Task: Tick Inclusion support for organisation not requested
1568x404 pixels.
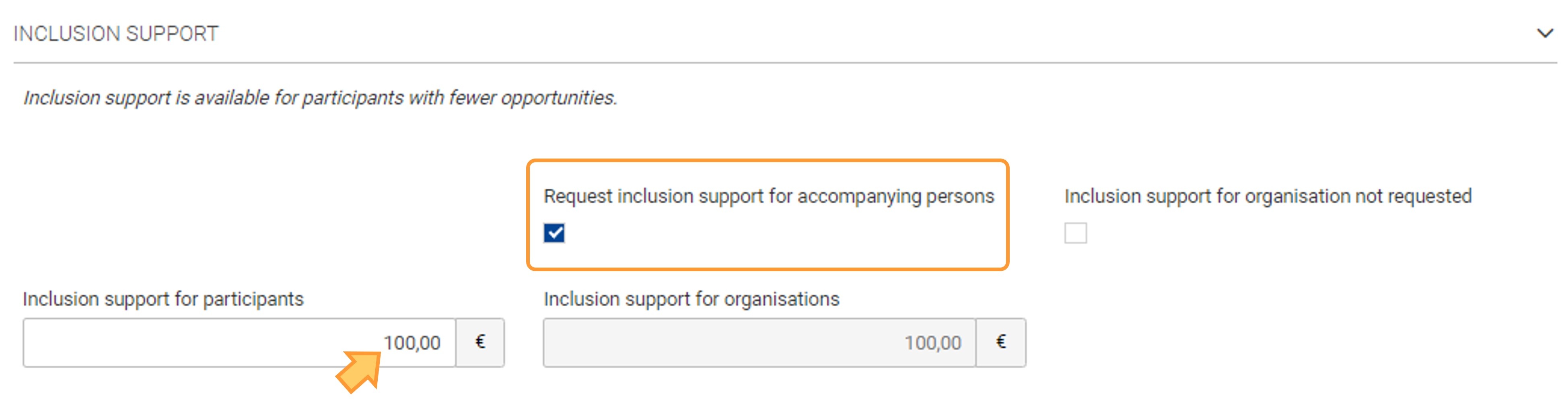Action: (x=1075, y=233)
